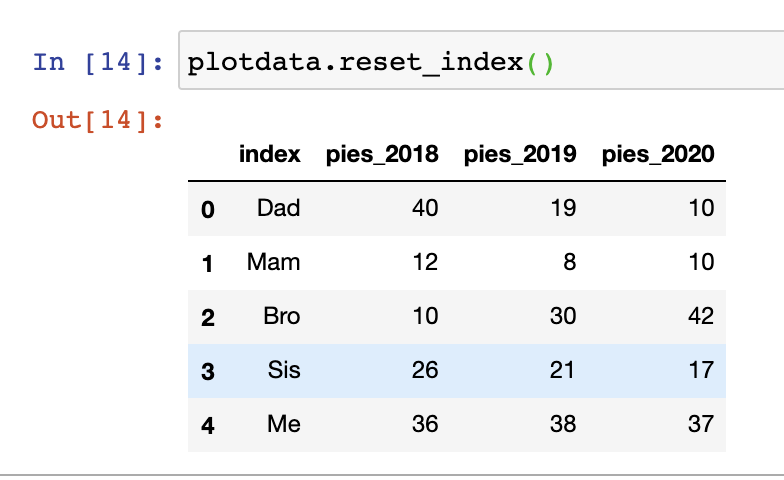The width and height of the screenshot is (784, 480).
Task: Click the Dad cell in index column
Action: [x=278, y=208]
